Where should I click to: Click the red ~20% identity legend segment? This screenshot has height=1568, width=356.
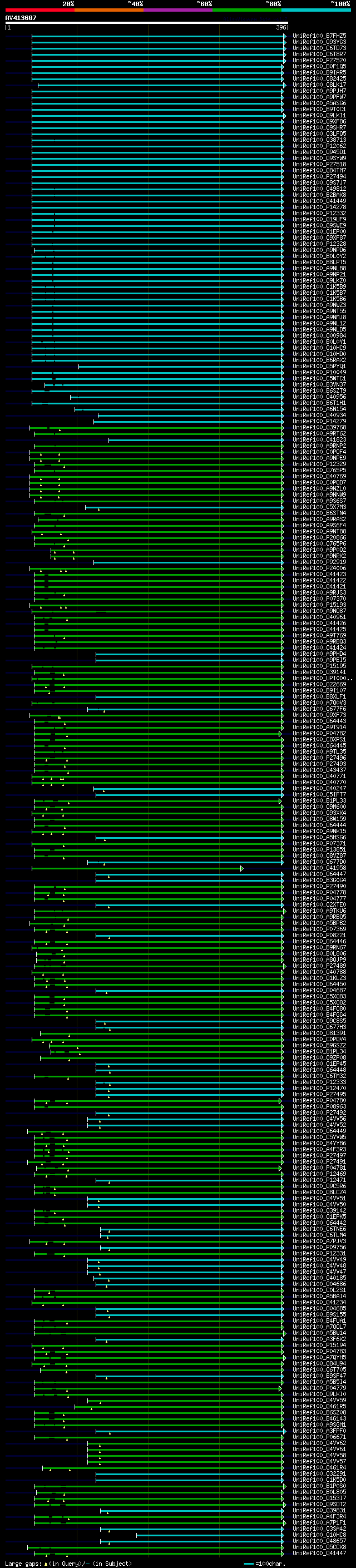click(x=39, y=10)
